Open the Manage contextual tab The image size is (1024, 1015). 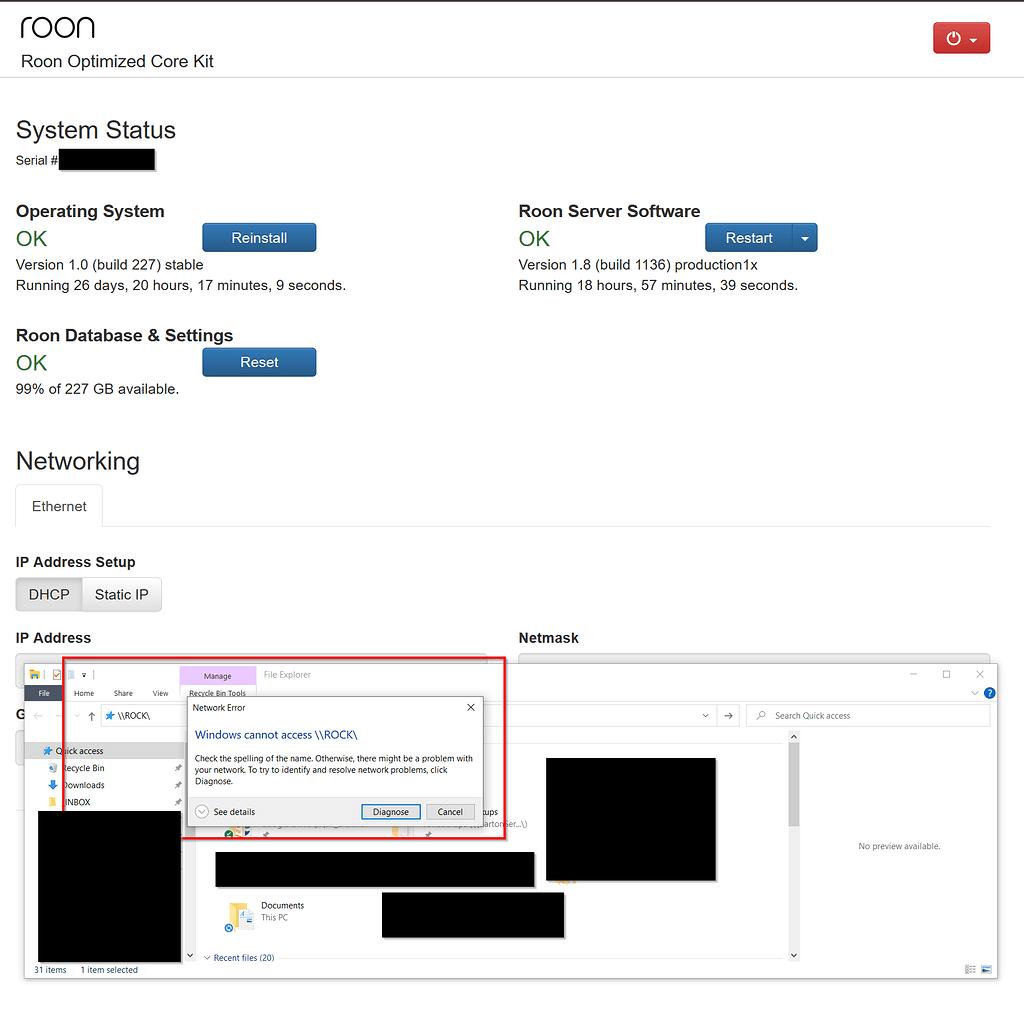click(217, 676)
